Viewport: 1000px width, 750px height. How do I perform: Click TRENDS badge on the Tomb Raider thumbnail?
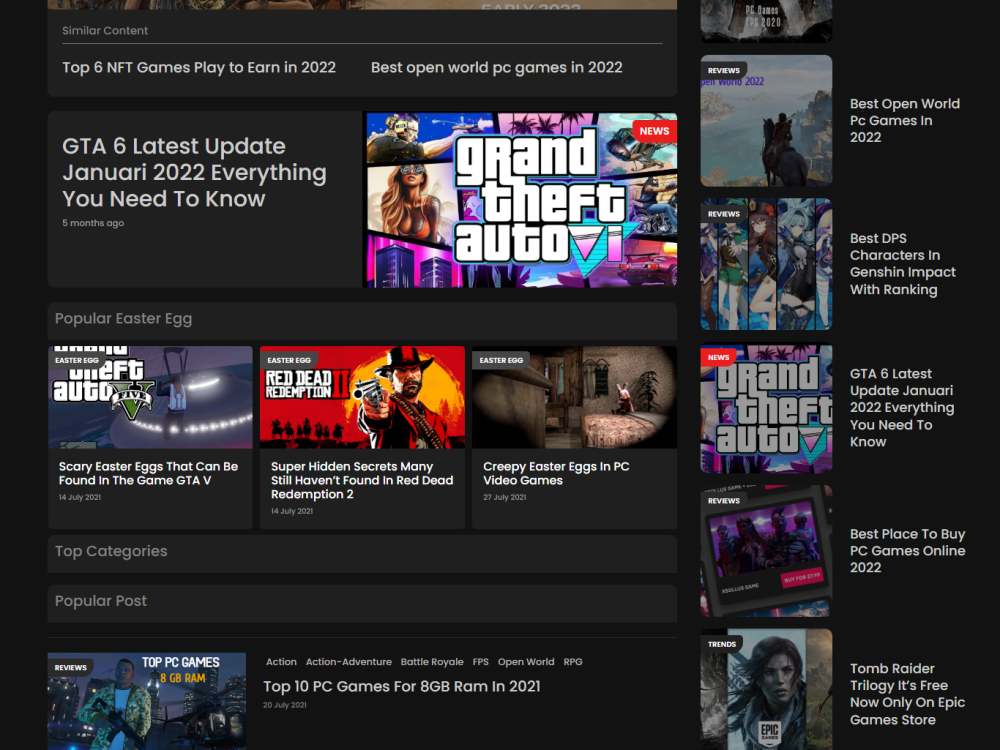click(722, 644)
